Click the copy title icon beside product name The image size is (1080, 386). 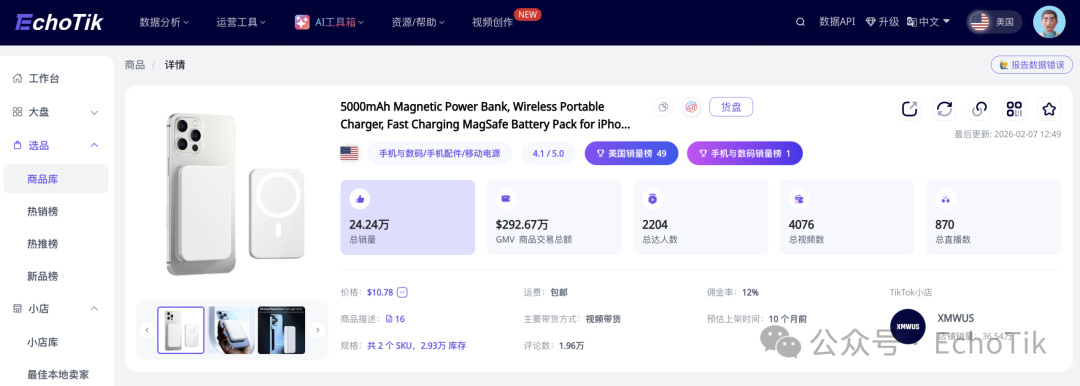[x=663, y=107]
